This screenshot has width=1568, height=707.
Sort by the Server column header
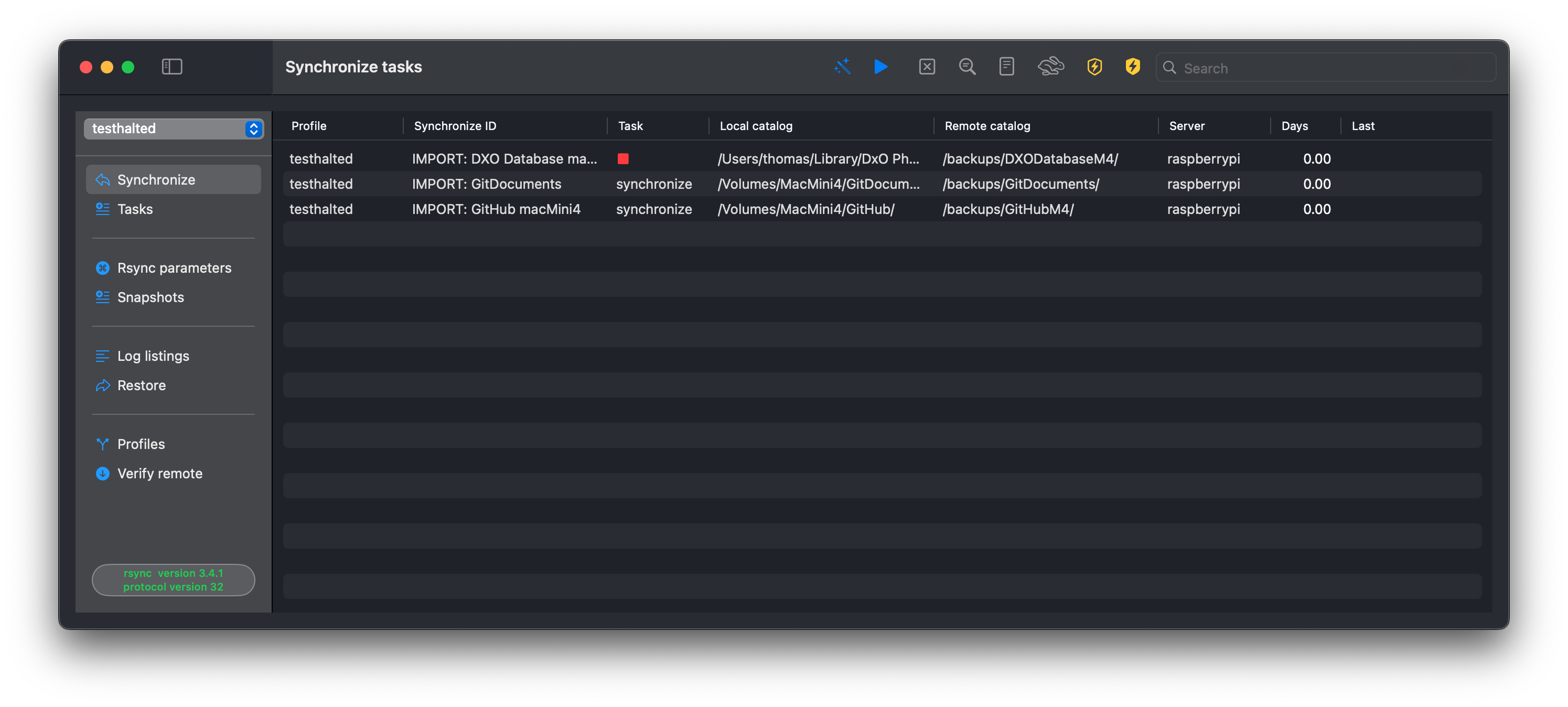[x=1186, y=126]
